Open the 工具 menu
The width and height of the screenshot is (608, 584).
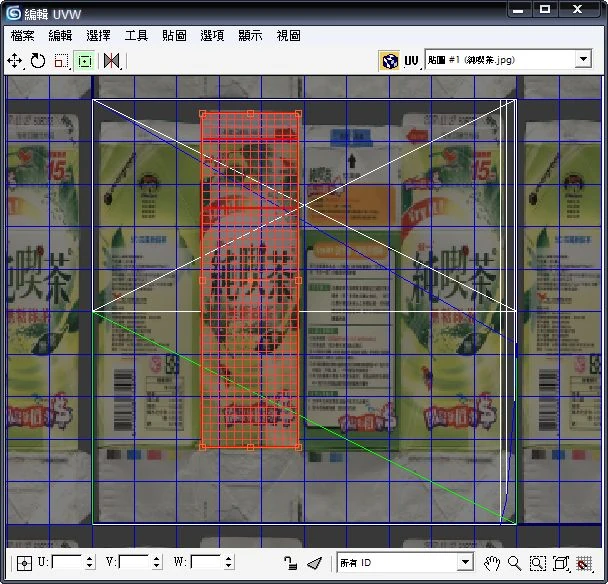[x=136, y=36]
